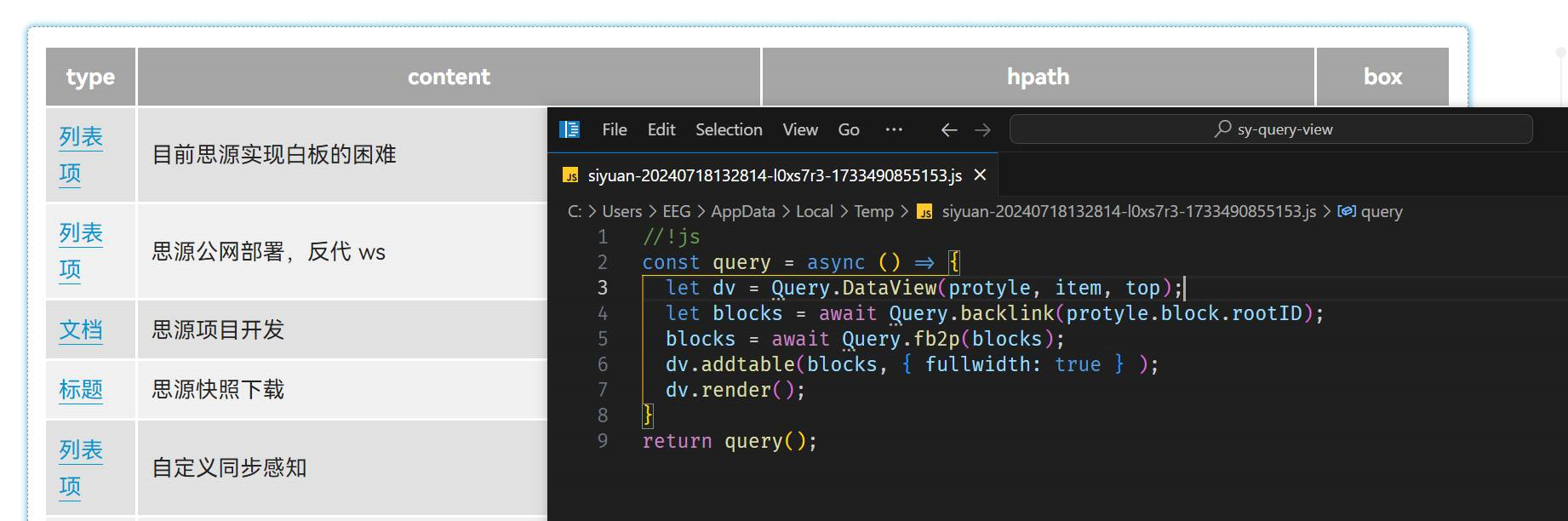
Task: Click the hpath column header
Action: click(x=1038, y=77)
